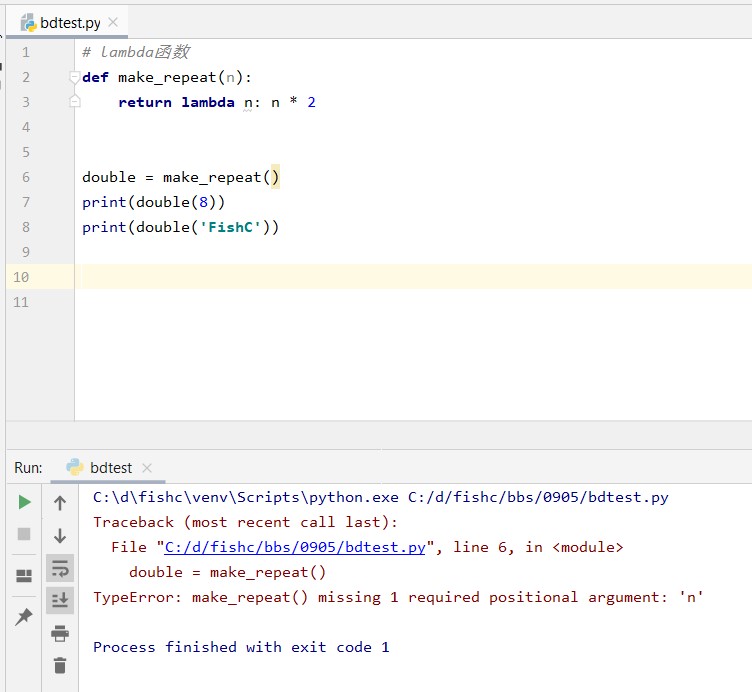Toggle soft-wrap in the run console
Image resolution: width=752 pixels, height=692 pixels.
(60, 568)
